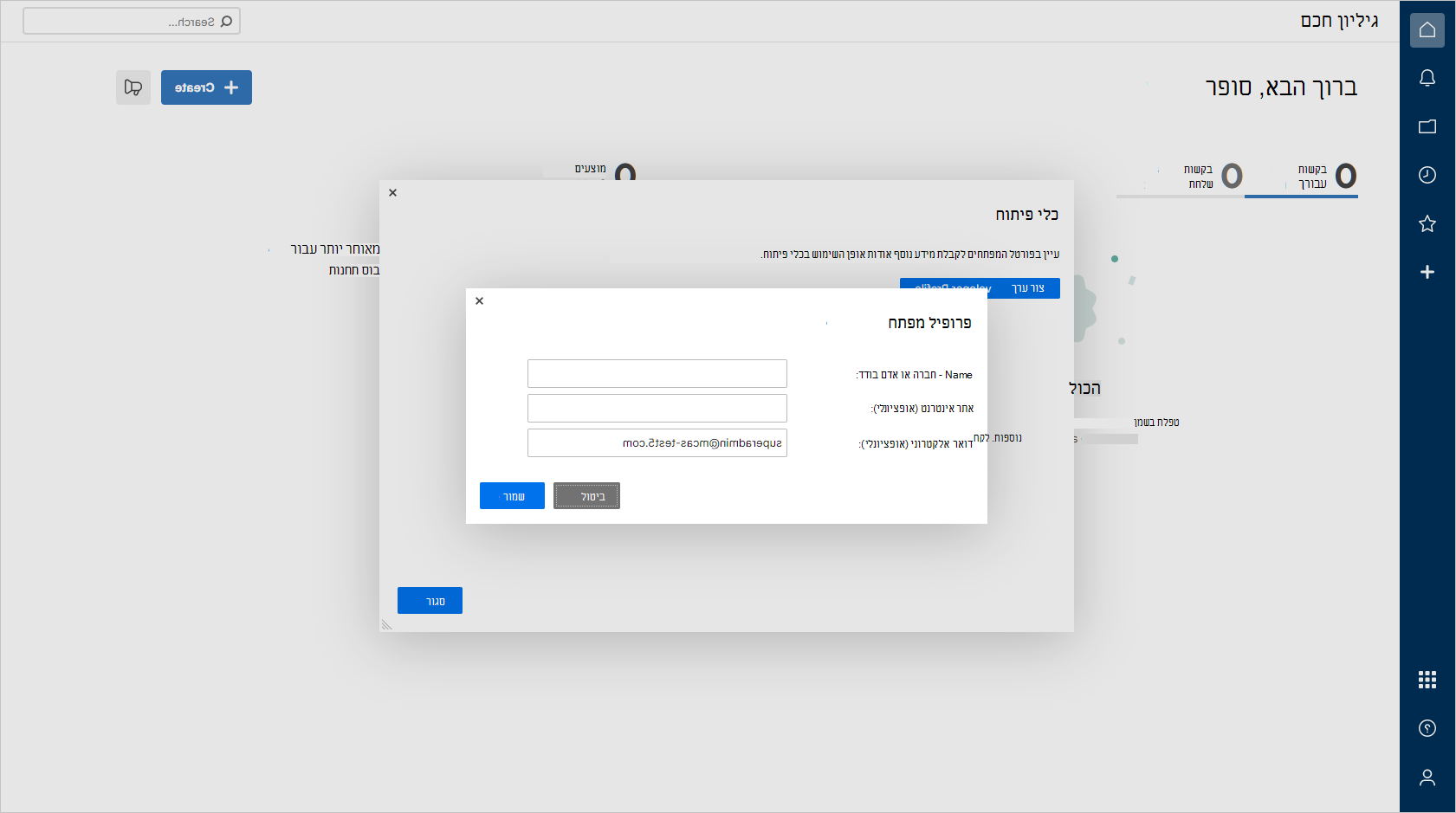The image size is (1456, 813).
Task: Open recent items clock icon
Action: click(1427, 175)
